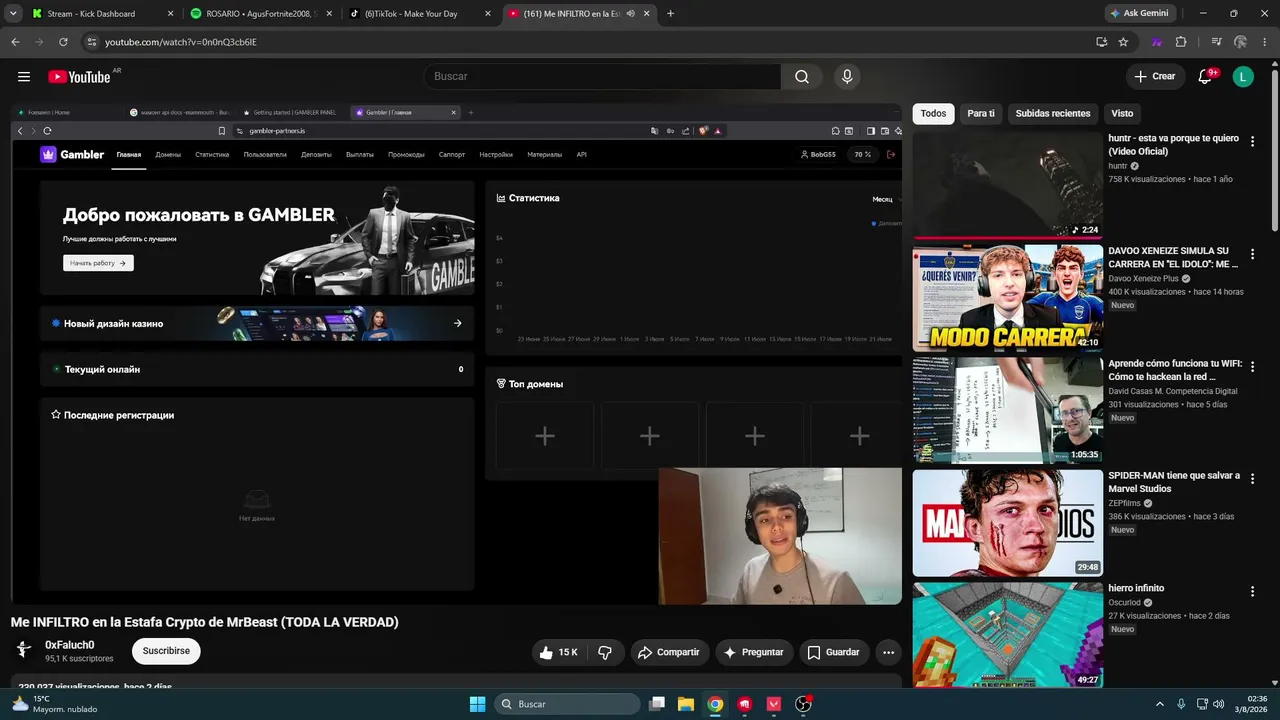Open the Crear dropdown button
The image size is (1280, 720).
1155,77
